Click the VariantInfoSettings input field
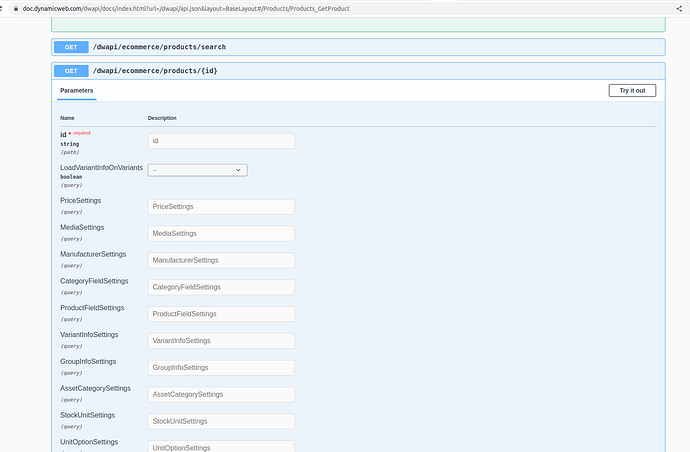 click(x=221, y=341)
